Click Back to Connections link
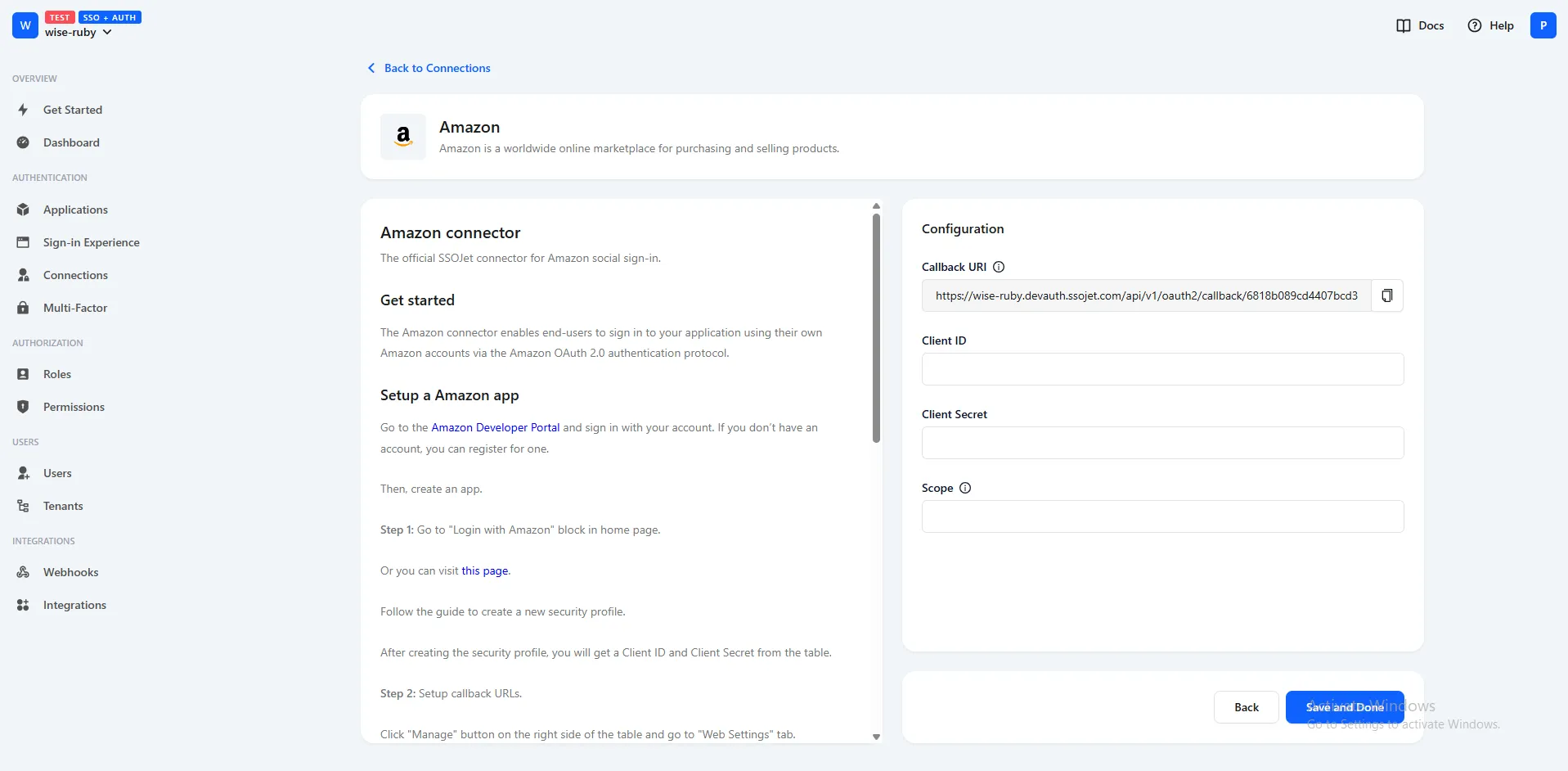This screenshot has height=771, width=1568. pos(427,67)
